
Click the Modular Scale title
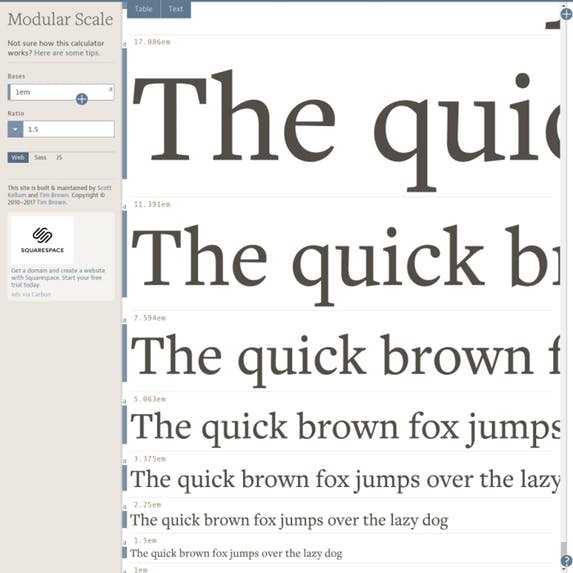tap(61, 19)
